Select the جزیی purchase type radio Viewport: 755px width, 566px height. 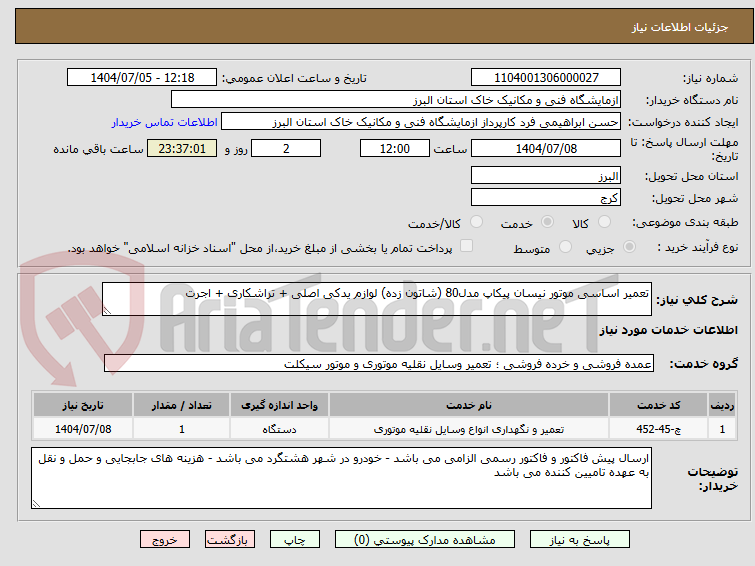(x=629, y=247)
